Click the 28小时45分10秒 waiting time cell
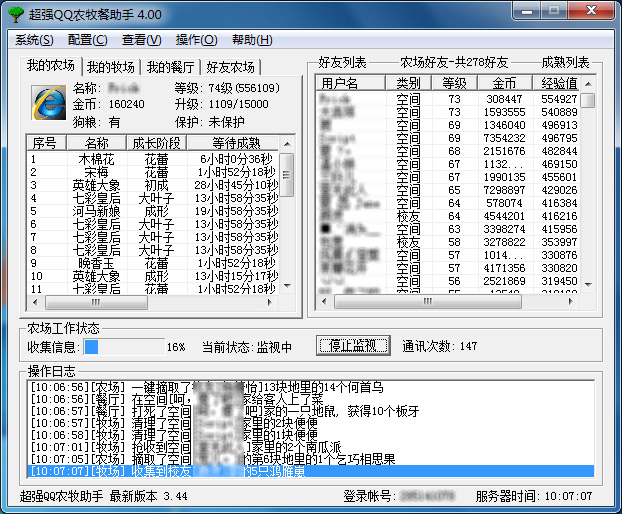The height and width of the screenshot is (514, 622). pos(236,185)
